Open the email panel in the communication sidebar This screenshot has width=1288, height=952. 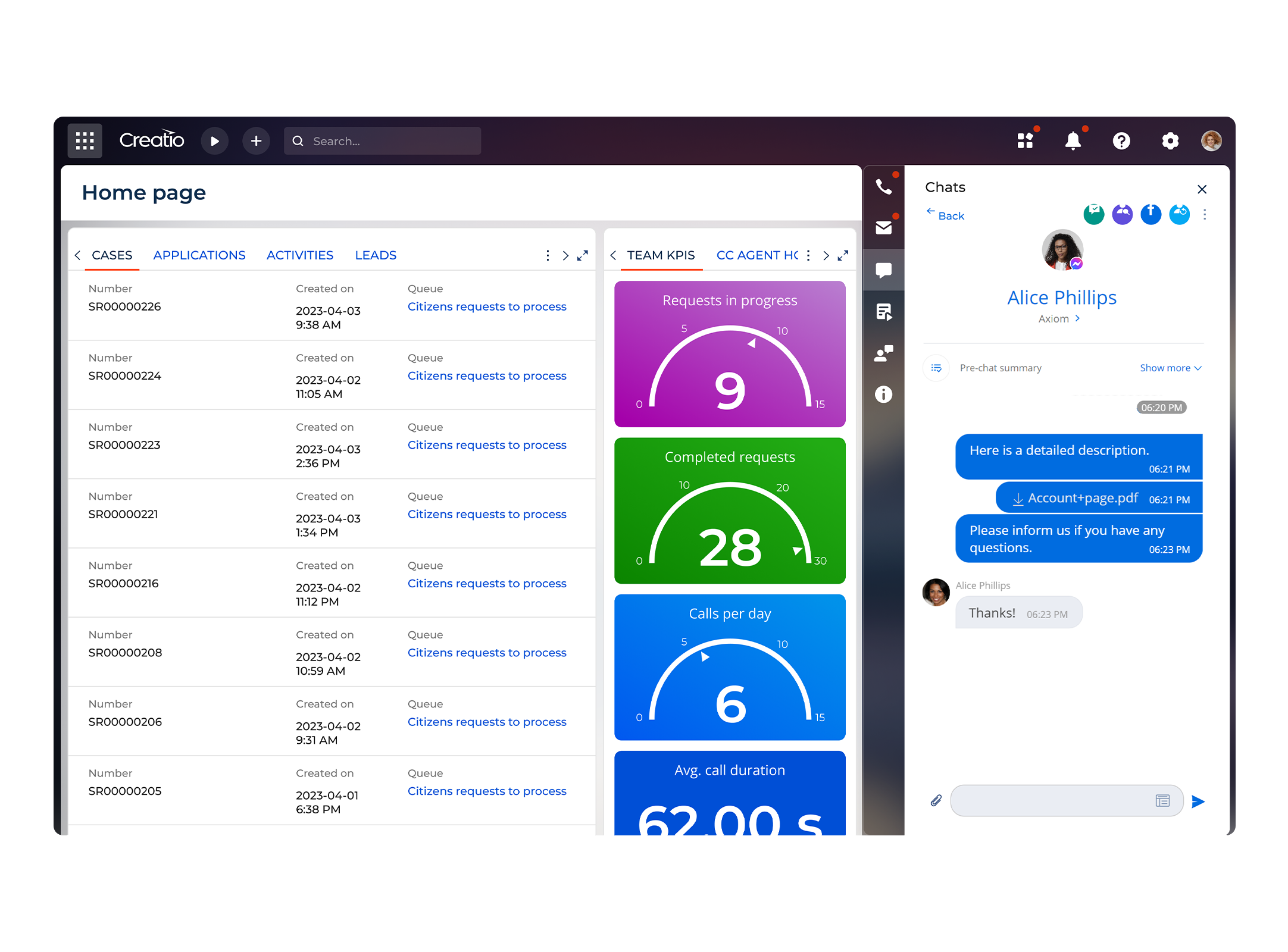(x=883, y=227)
